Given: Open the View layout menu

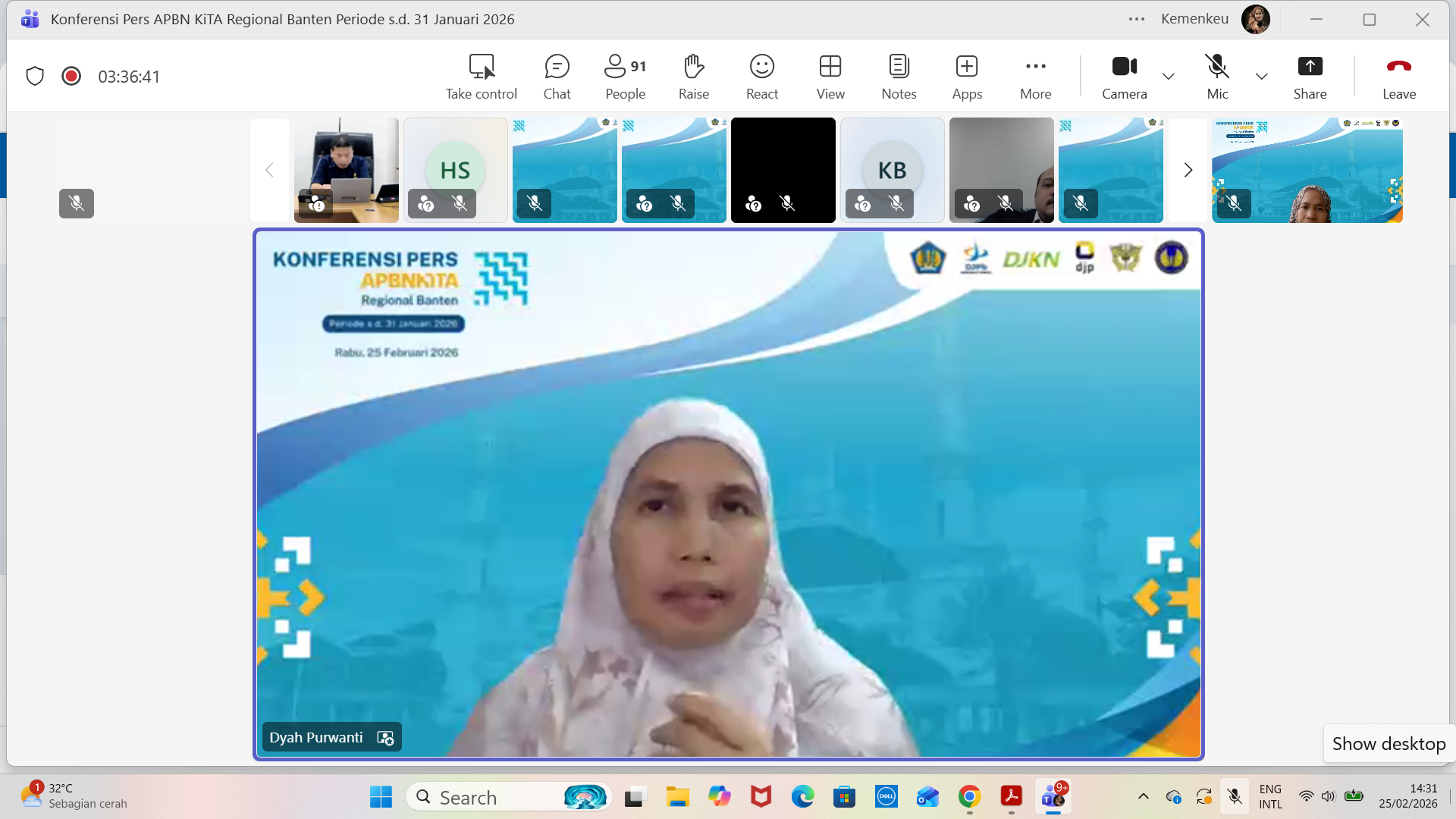Looking at the screenshot, I should point(830,76).
